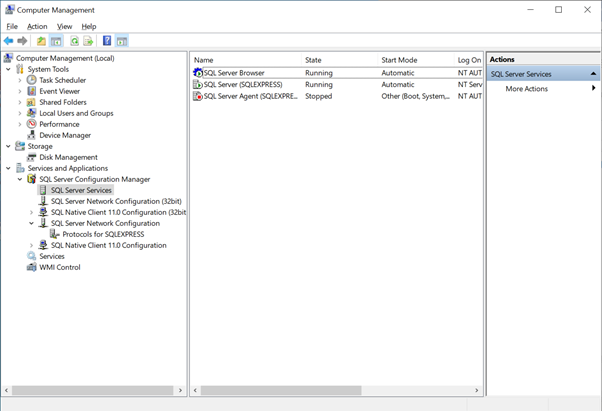This screenshot has height=411, width=602.
Task: Sort by the Log On column header
Action: (469, 60)
